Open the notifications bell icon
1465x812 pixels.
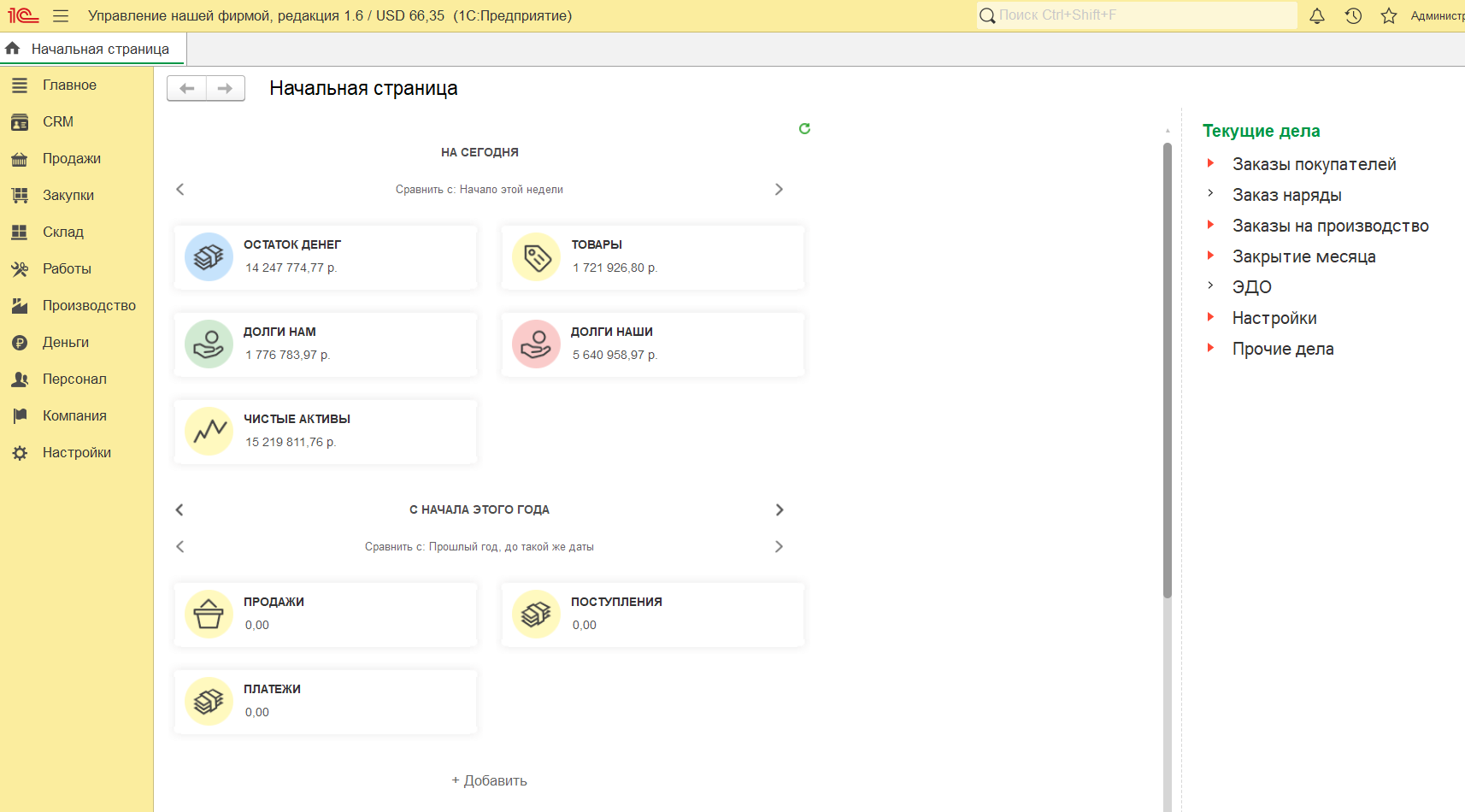click(1317, 16)
